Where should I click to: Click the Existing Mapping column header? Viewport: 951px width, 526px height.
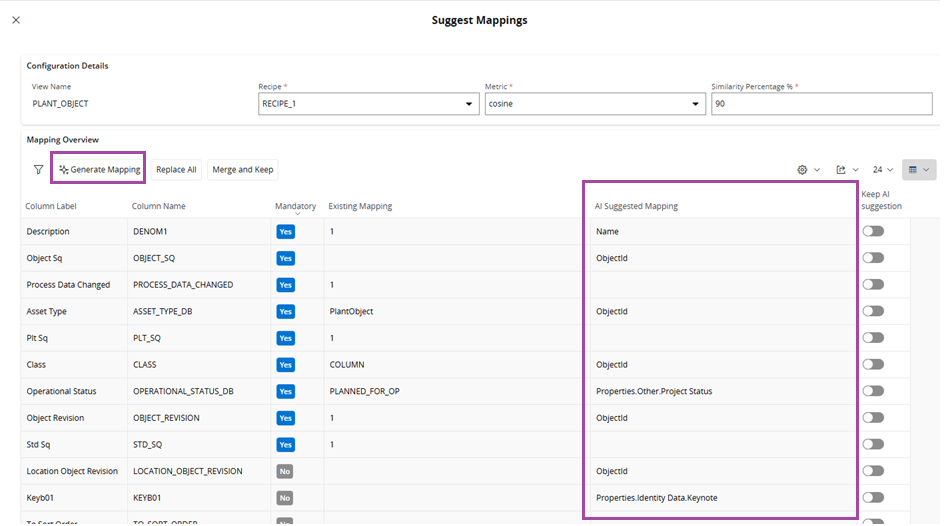tap(360, 206)
